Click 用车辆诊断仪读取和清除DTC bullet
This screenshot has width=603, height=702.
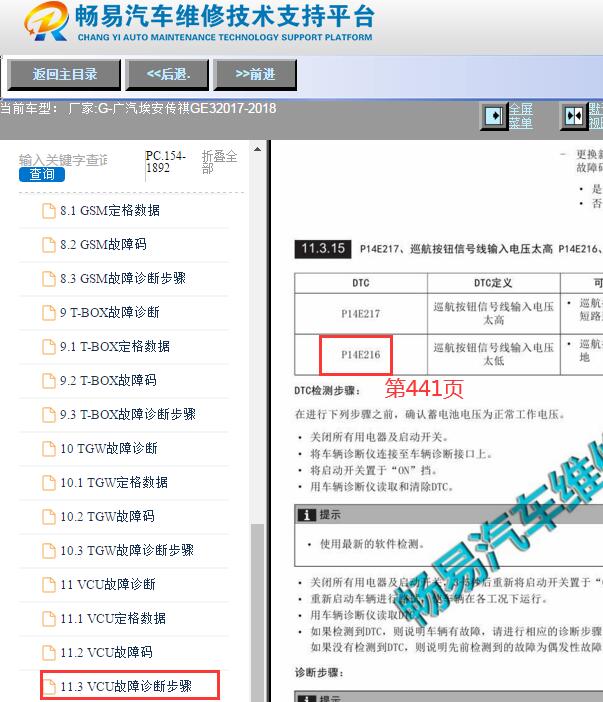[382, 487]
